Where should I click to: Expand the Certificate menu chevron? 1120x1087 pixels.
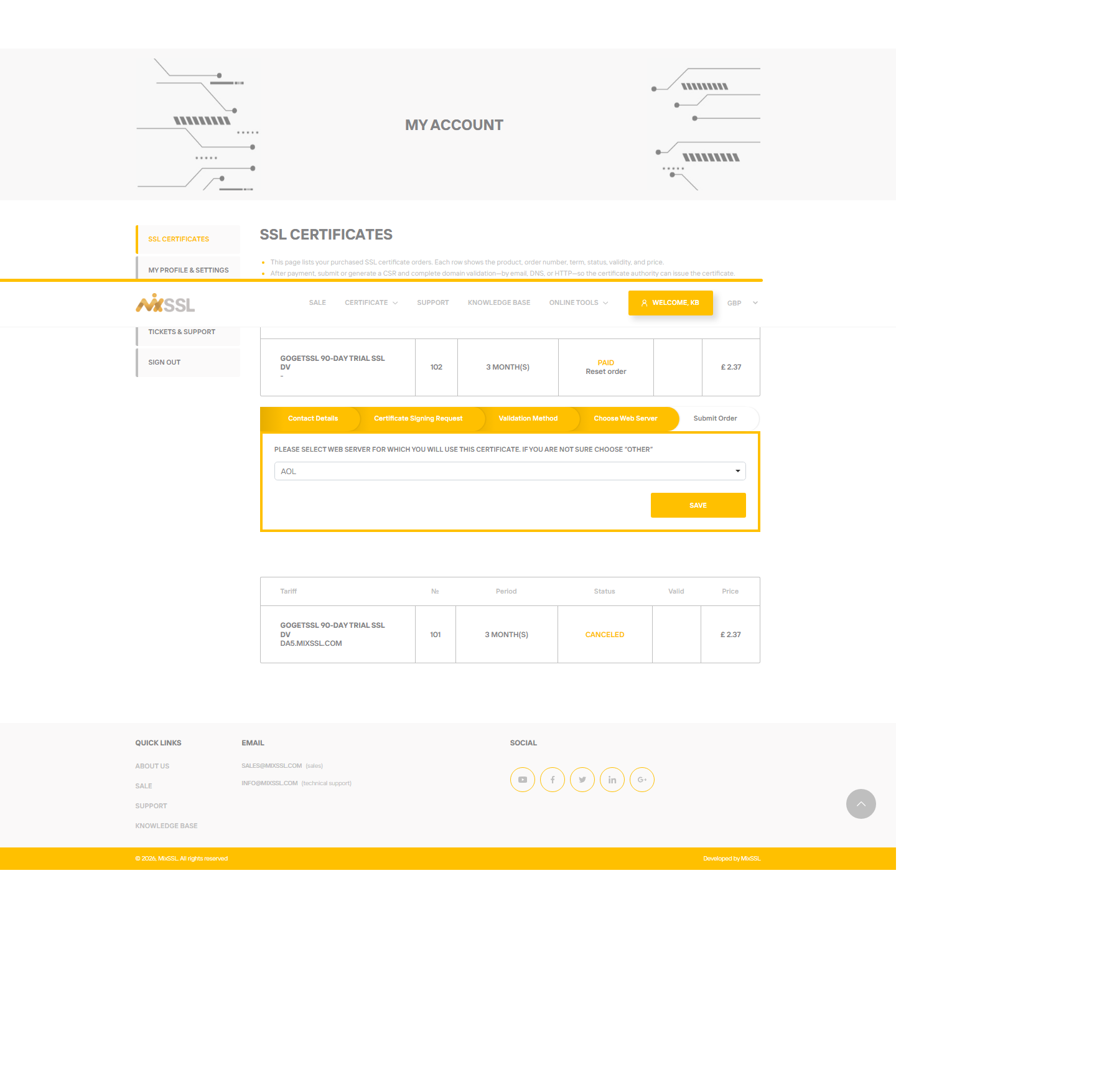(395, 303)
